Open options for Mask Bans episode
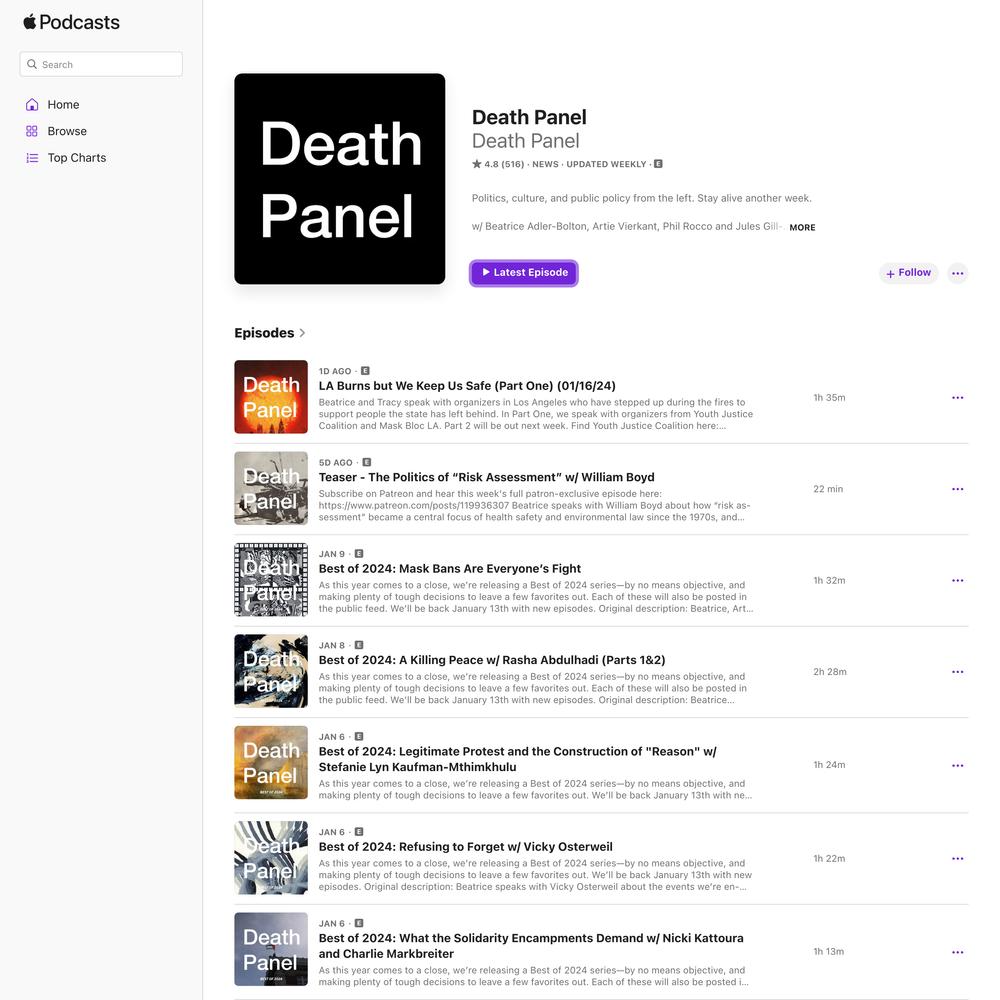The height and width of the screenshot is (1000, 1000). 957,580
